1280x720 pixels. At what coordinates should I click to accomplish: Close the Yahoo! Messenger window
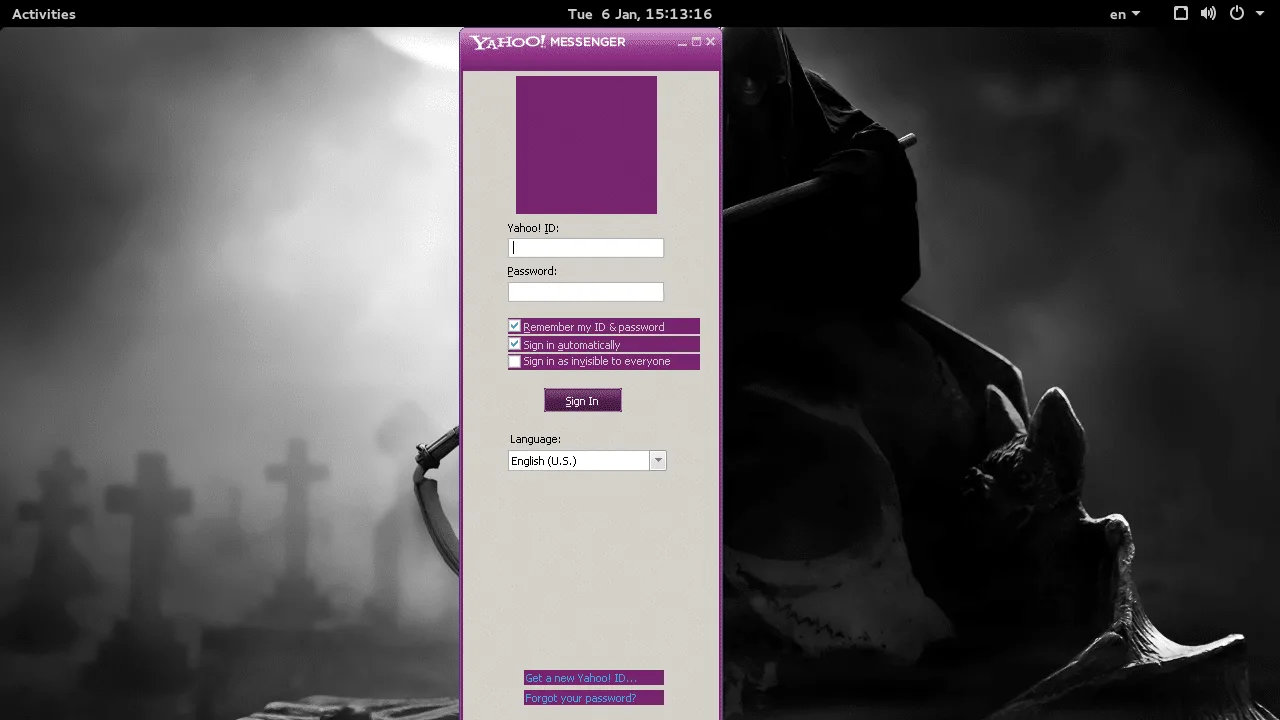point(711,42)
